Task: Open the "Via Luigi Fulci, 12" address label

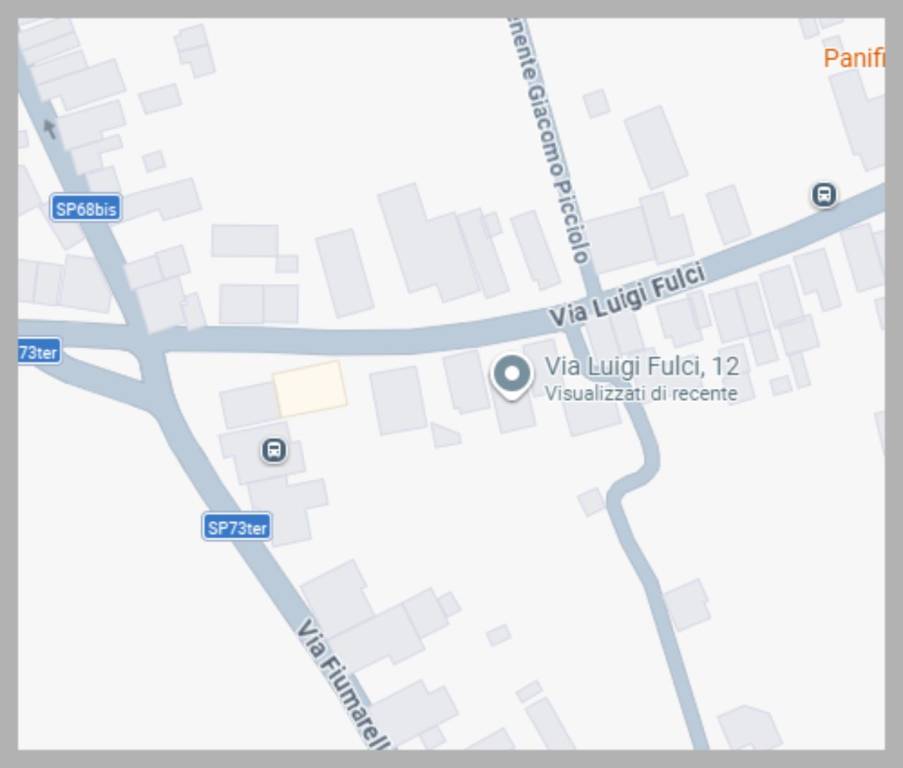Action: [x=642, y=366]
